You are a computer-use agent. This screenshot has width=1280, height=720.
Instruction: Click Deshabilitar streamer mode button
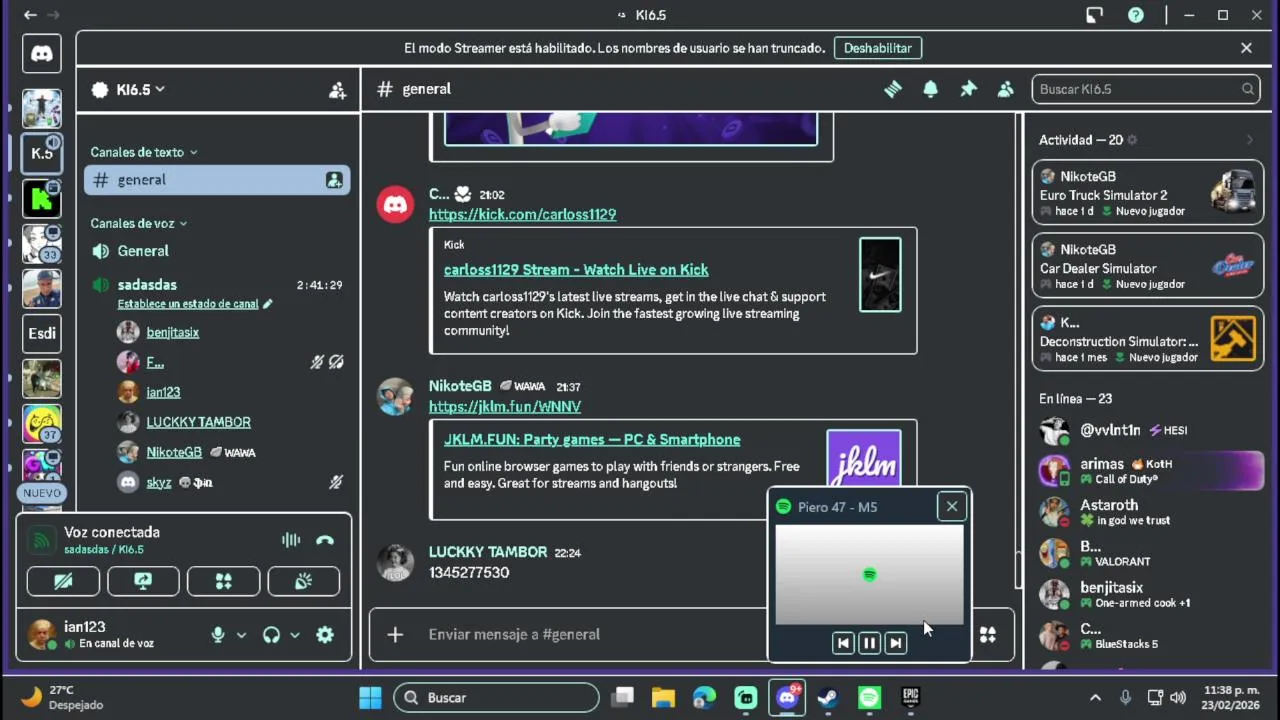[877, 48]
